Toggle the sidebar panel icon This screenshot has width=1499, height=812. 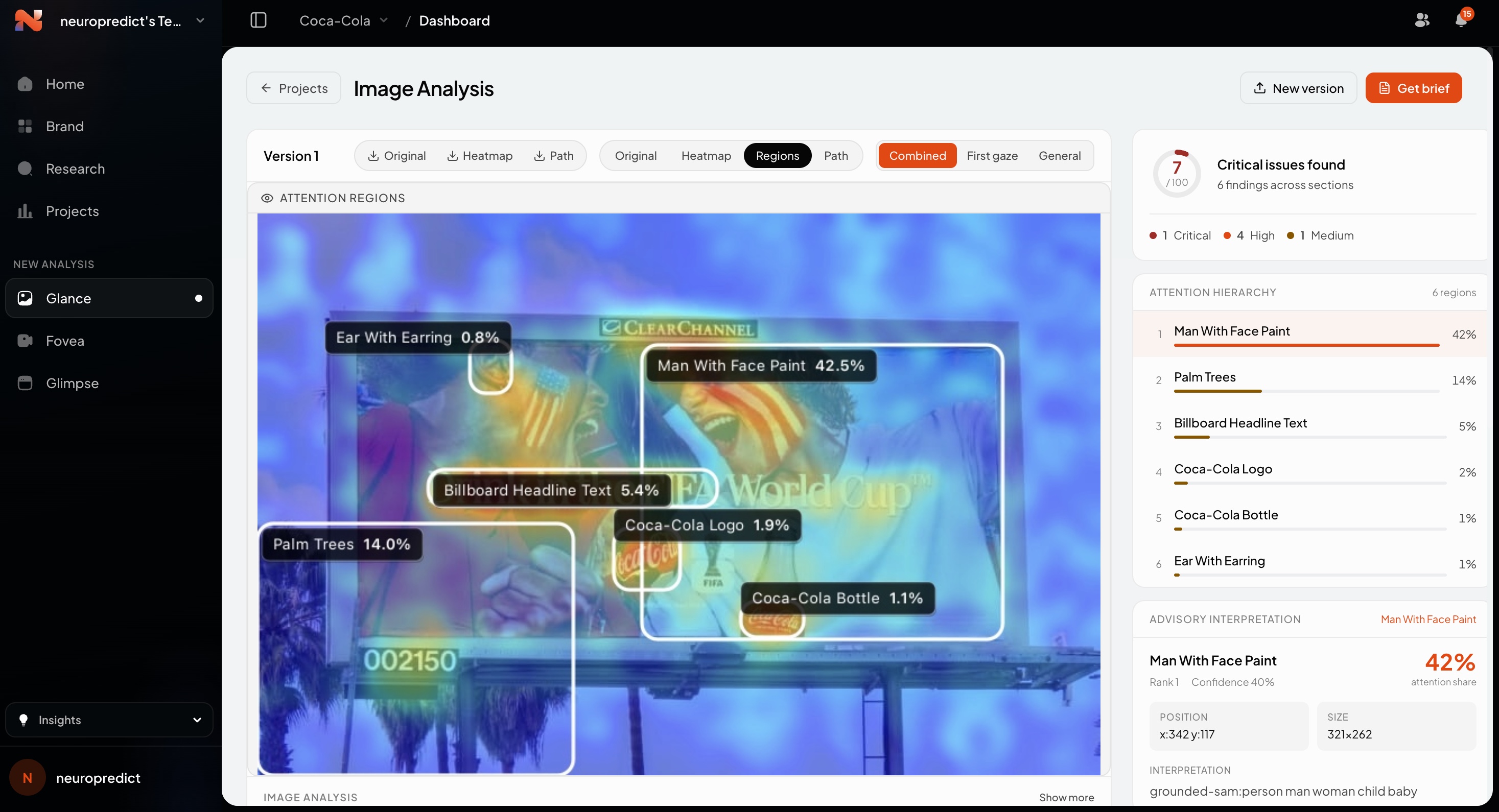pos(259,20)
